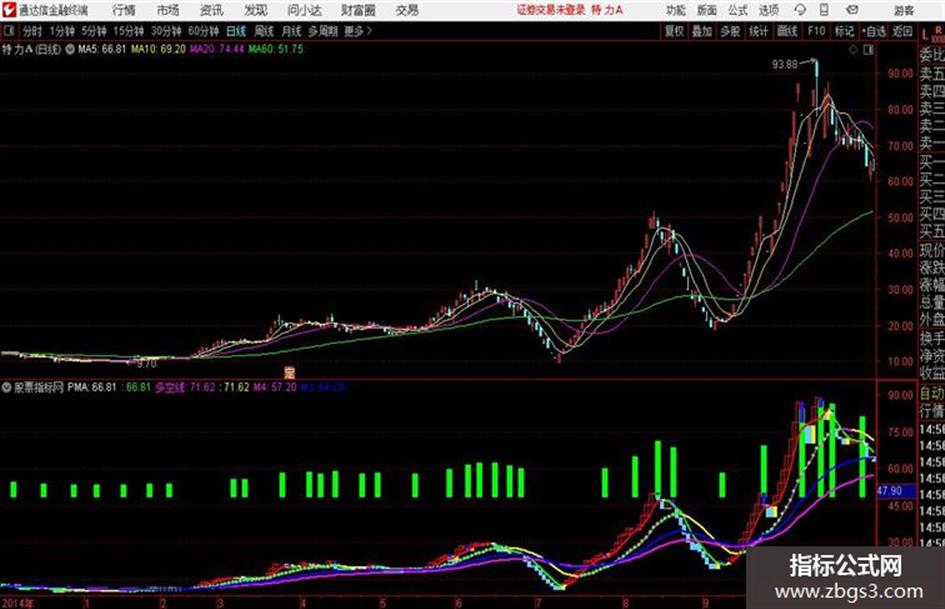The image size is (945, 609).
Task: Click the 叠加 overlay button
Action: pyautogui.click(x=702, y=31)
